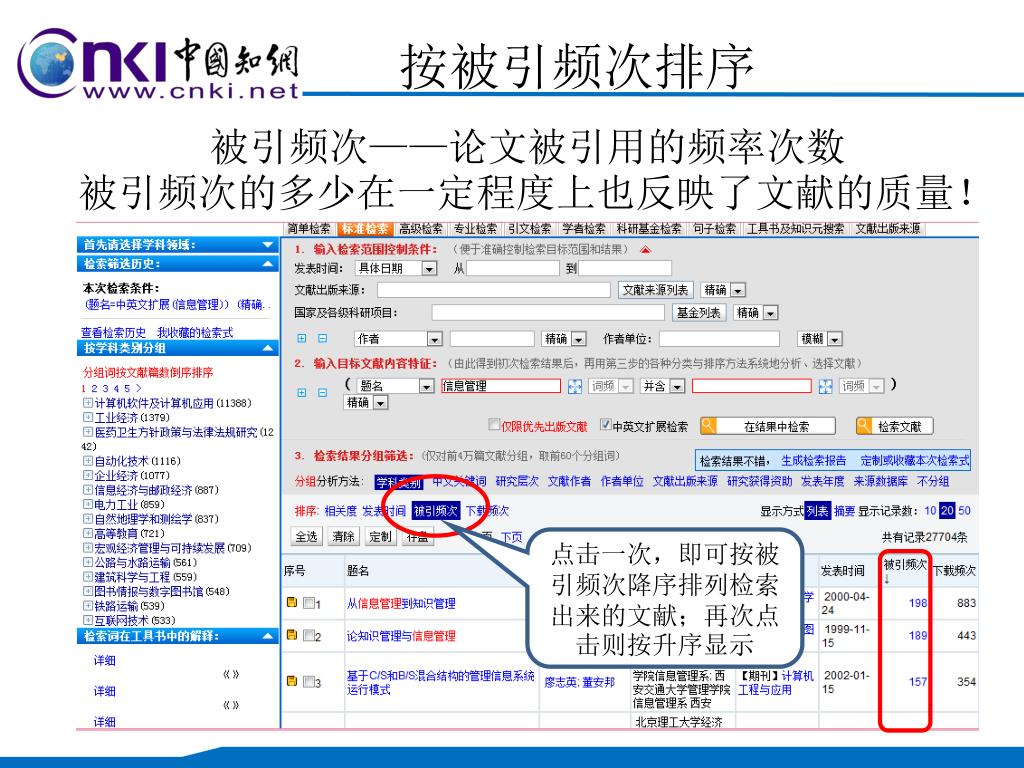The height and width of the screenshot is (768, 1024).
Task: Select checkbox for result row 1
Action: [309, 603]
